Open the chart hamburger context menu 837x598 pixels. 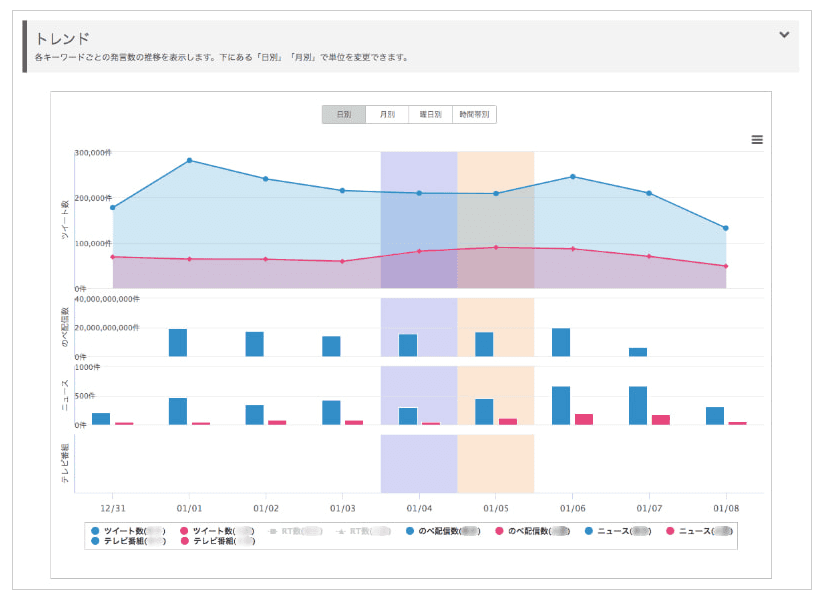(757, 140)
